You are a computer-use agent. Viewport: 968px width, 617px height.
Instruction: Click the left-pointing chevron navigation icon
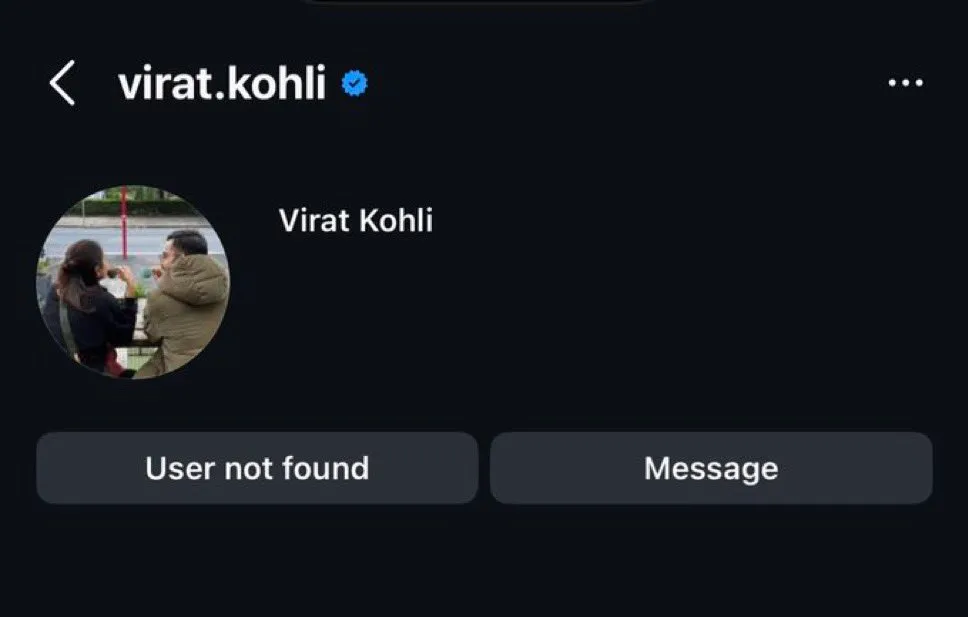(61, 84)
